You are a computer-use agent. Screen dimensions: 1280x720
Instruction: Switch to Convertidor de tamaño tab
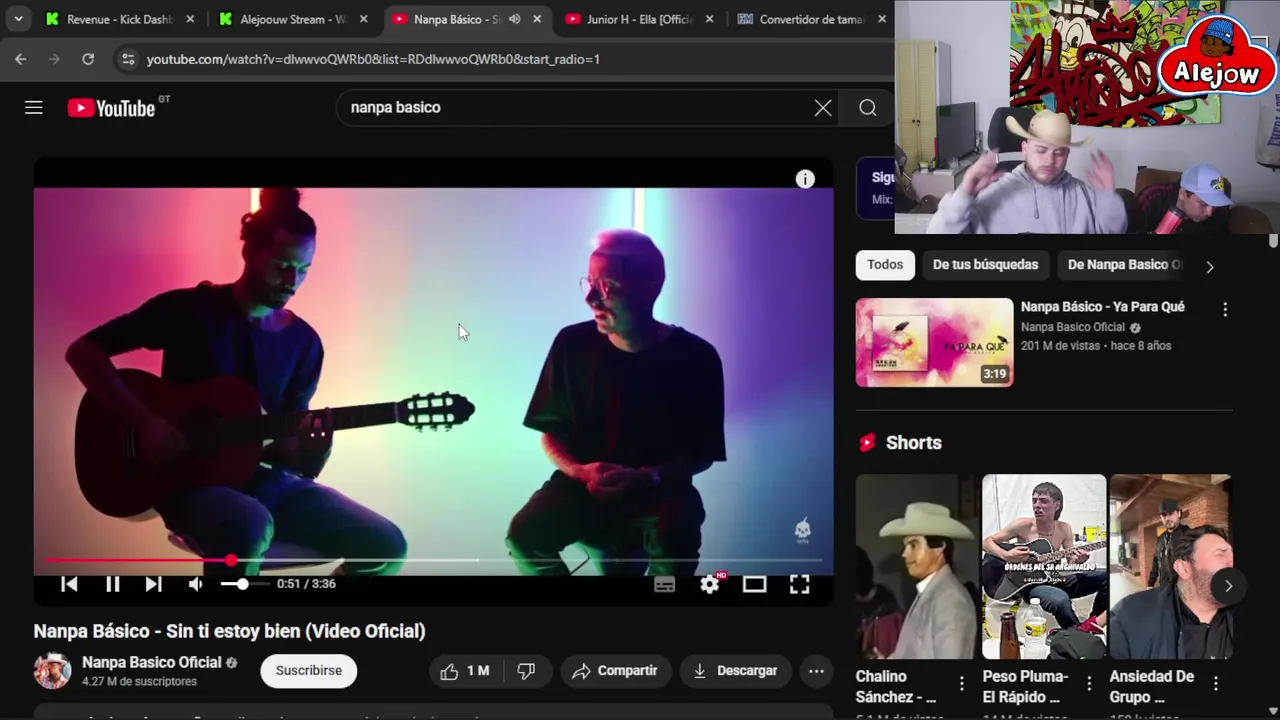pyautogui.click(x=812, y=19)
